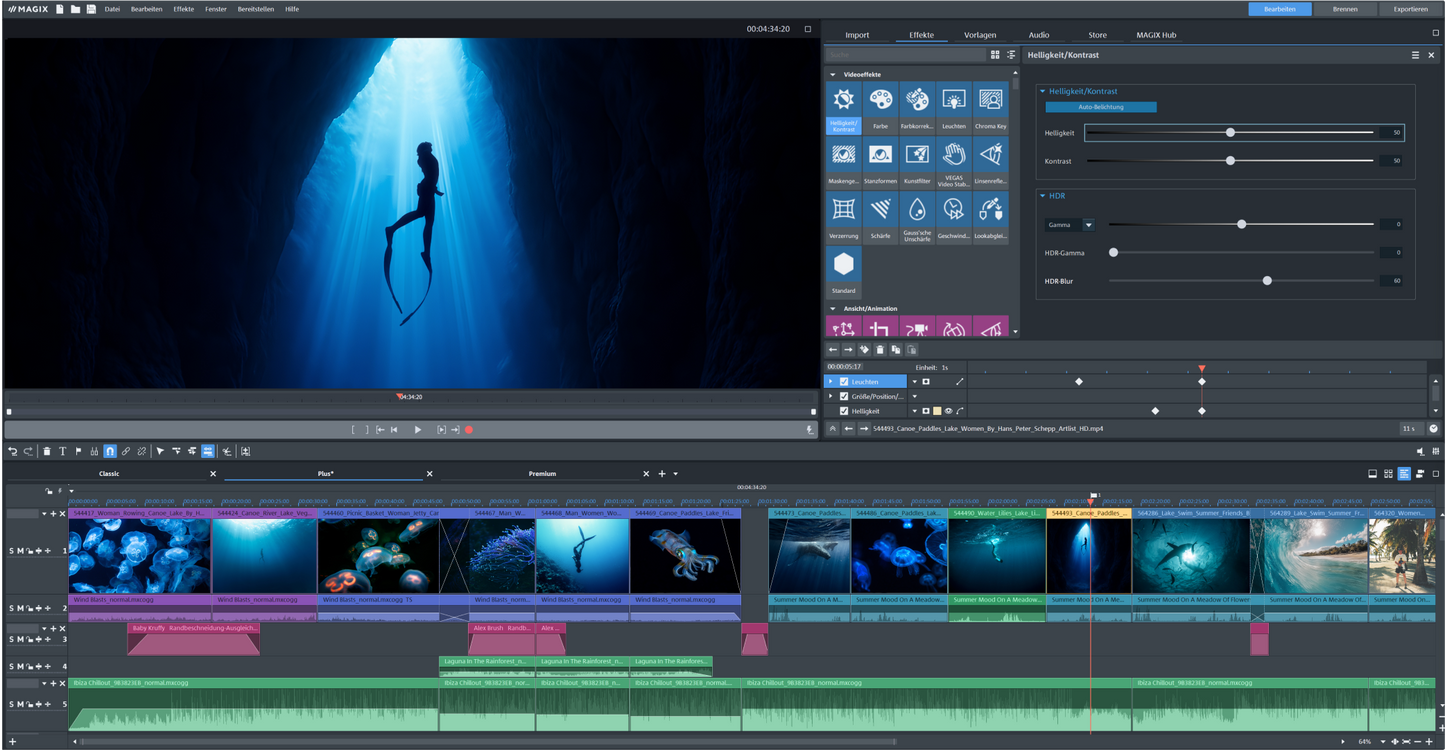
Task: Uncheck the Größe/Position track checkbox
Action: (x=844, y=396)
